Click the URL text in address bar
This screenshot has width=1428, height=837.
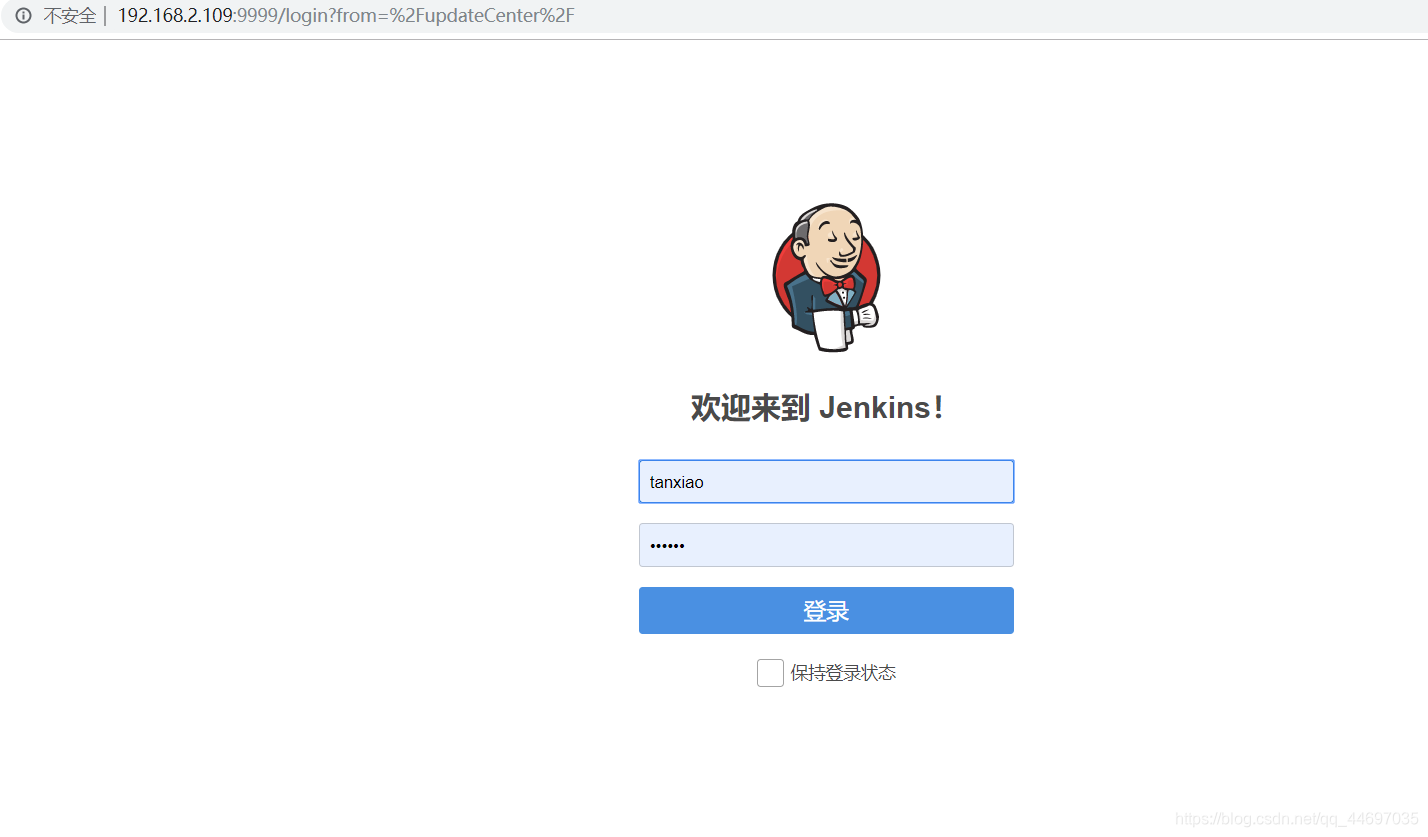coord(346,16)
